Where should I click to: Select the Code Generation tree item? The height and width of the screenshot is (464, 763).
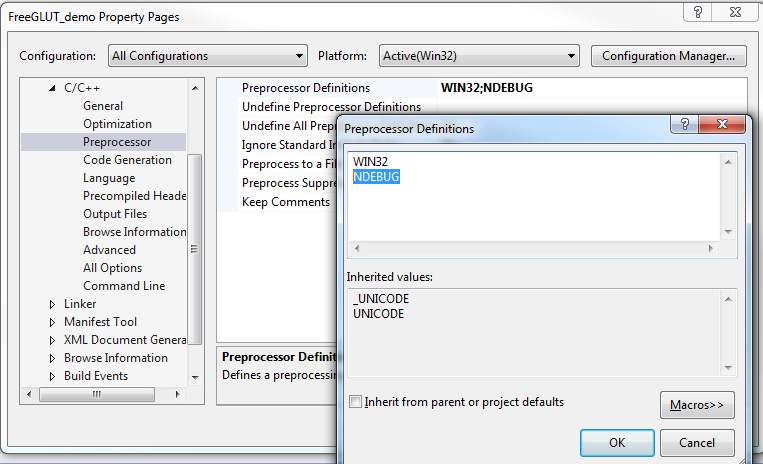pos(127,160)
